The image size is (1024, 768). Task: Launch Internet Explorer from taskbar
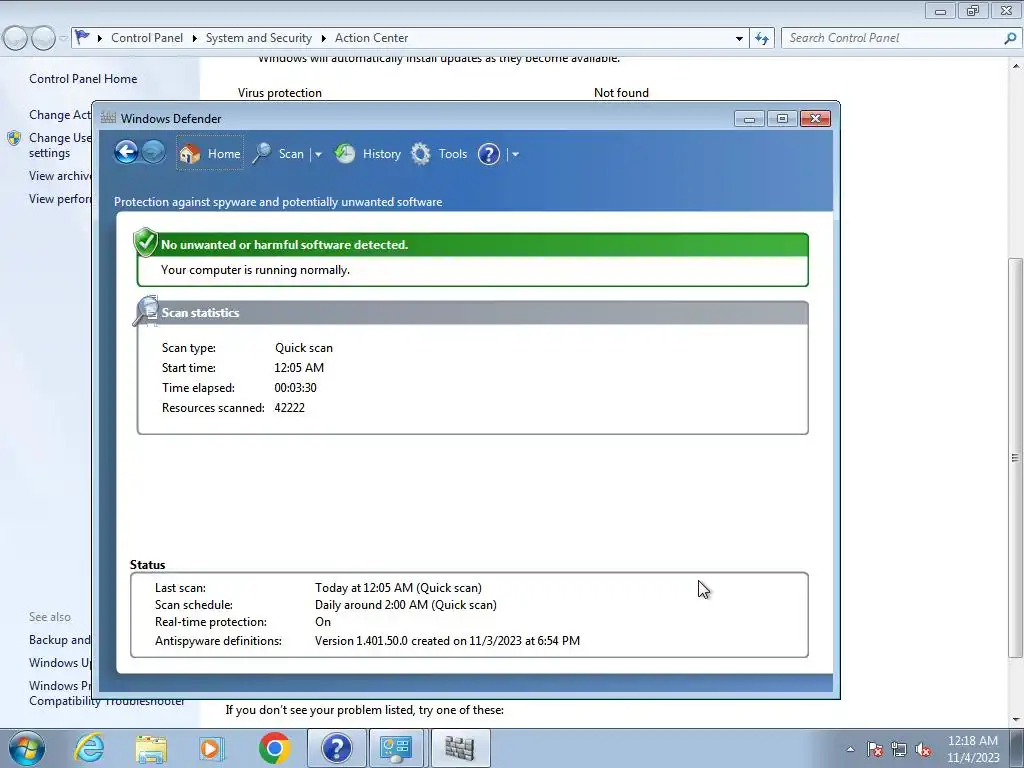[x=89, y=748]
